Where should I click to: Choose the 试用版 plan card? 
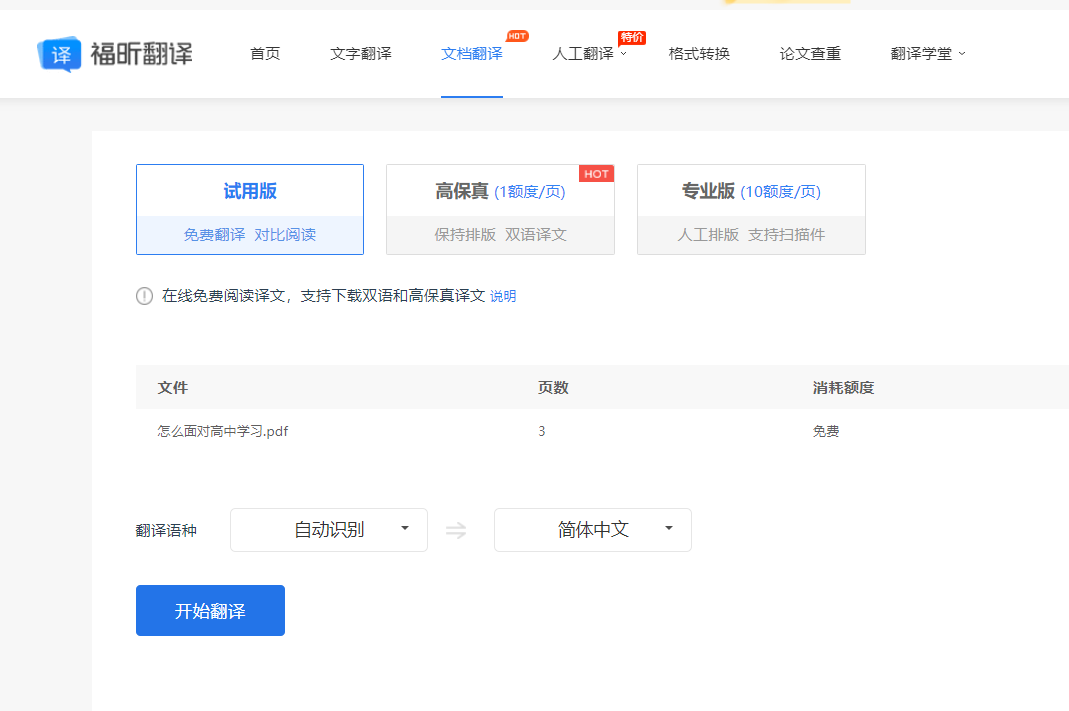250,209
